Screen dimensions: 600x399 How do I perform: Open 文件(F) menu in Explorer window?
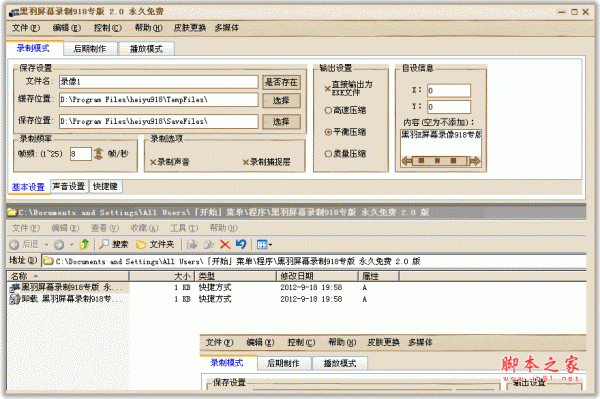tap(26, 228)
